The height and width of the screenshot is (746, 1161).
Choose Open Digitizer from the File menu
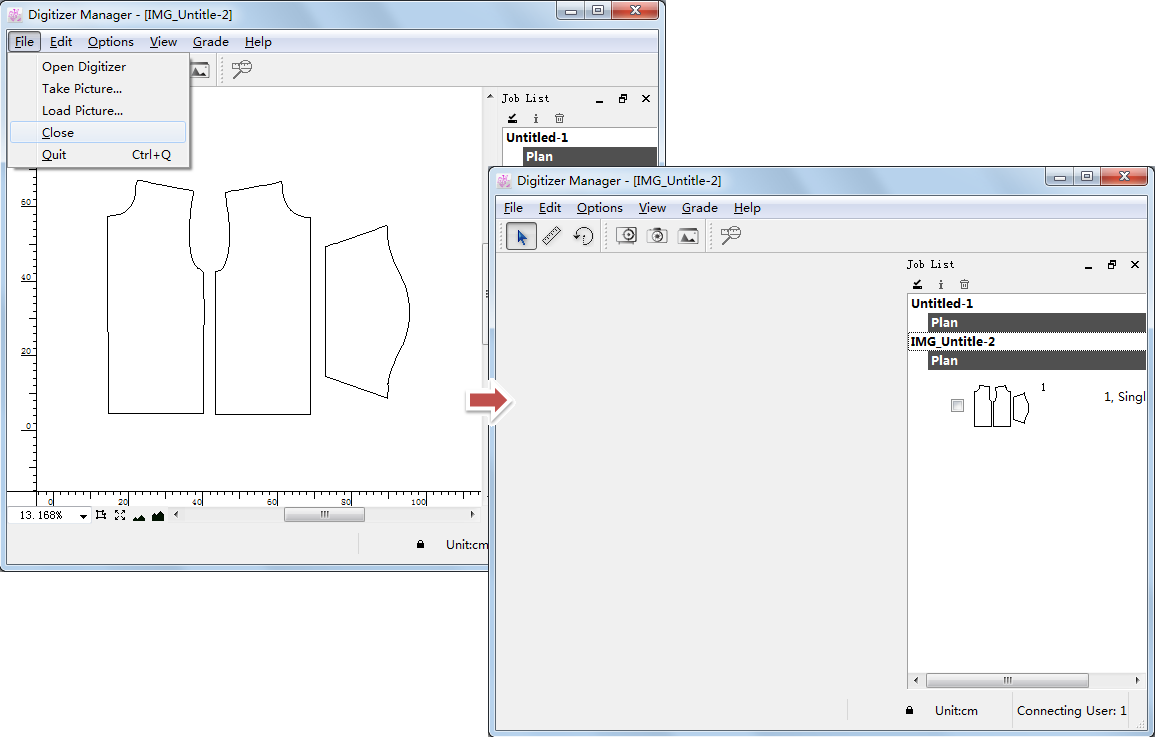point(84,67)
